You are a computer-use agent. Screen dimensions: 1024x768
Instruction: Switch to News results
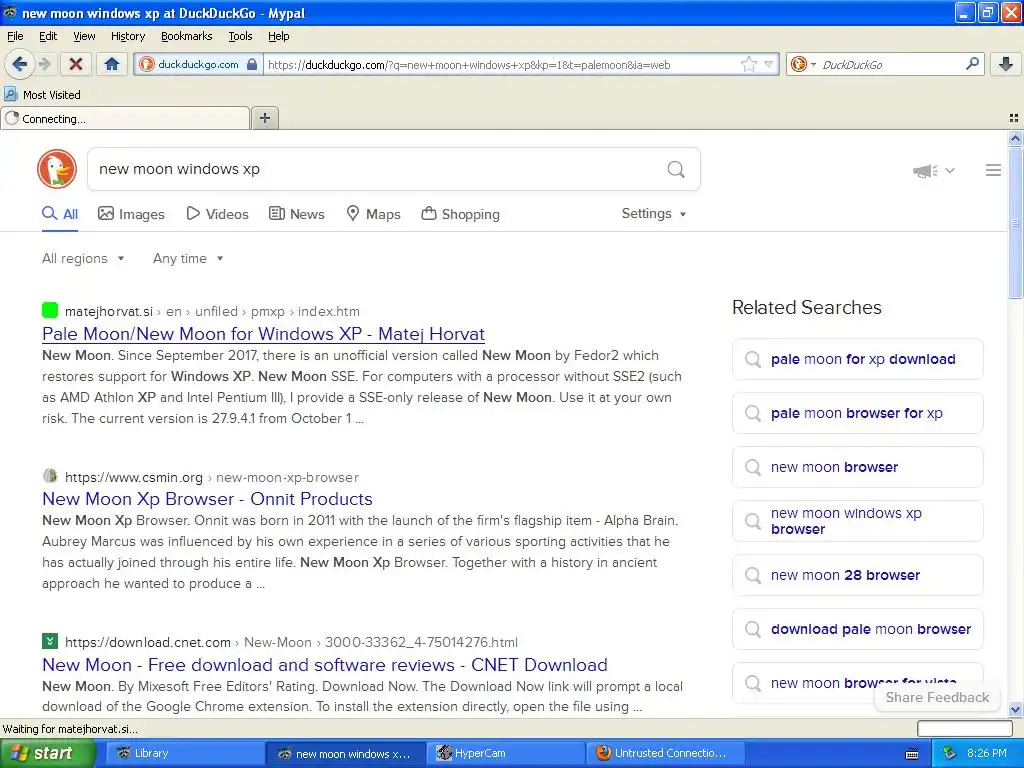pos(296,214)
